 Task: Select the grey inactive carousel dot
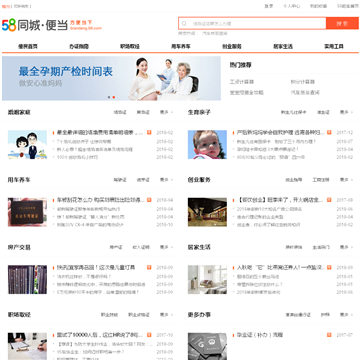(109, 97)
